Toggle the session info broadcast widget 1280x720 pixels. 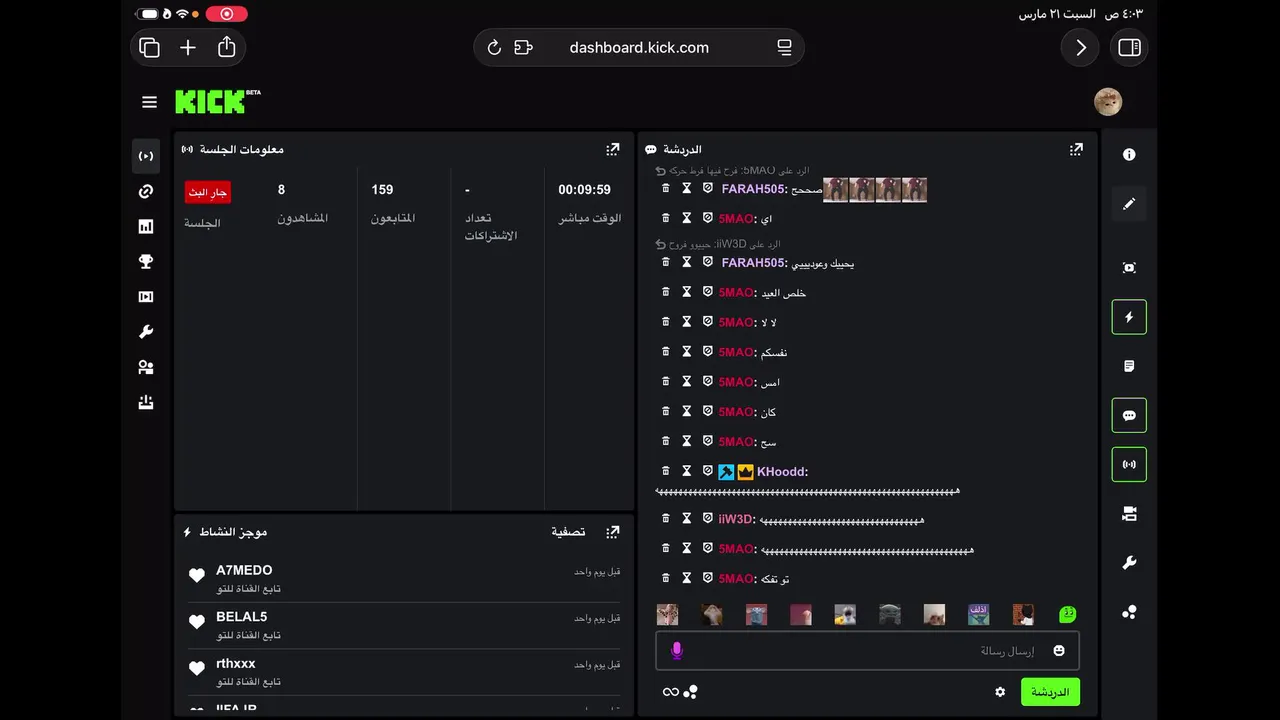pos(1129,465)
